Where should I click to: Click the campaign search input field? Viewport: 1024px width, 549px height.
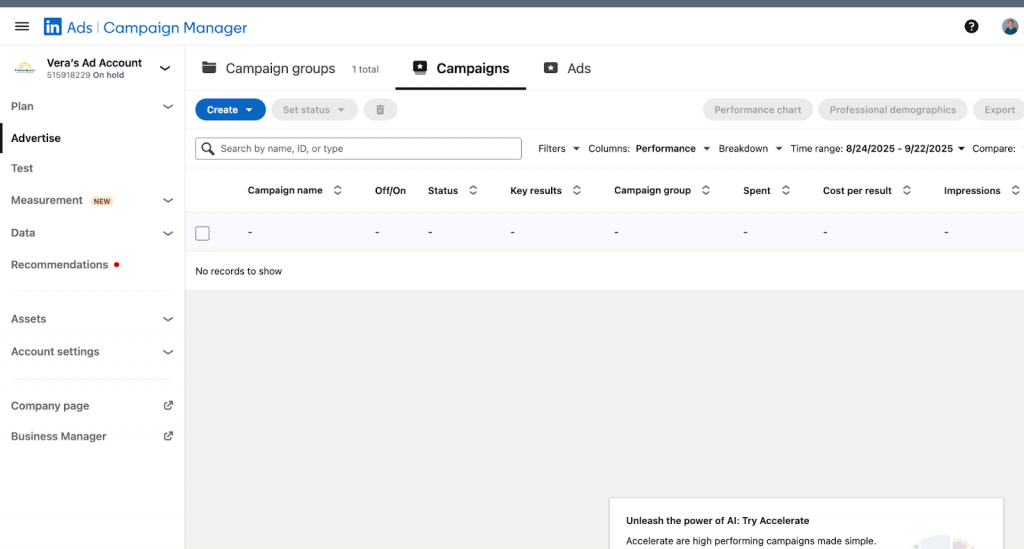click(358, 149)
